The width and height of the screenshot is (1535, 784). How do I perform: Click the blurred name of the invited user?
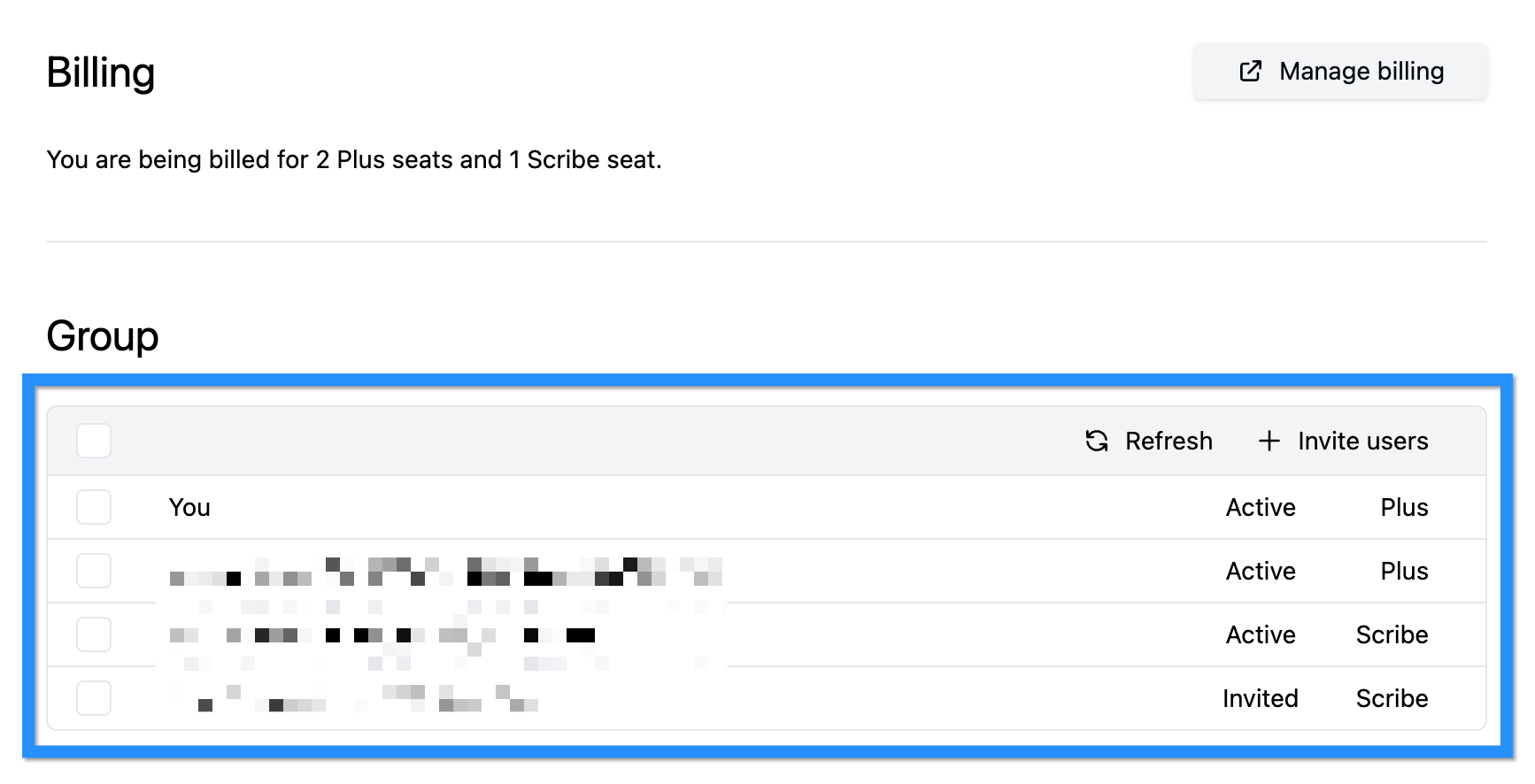coord(354,699)
